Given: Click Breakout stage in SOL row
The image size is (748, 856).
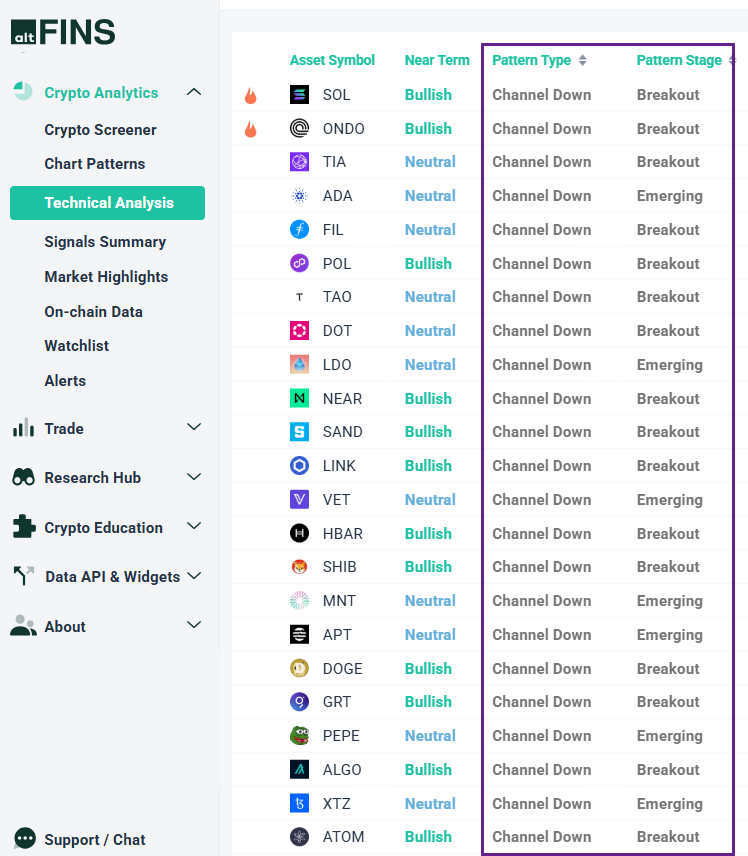Looking at the screenshot, I should 668,94.
